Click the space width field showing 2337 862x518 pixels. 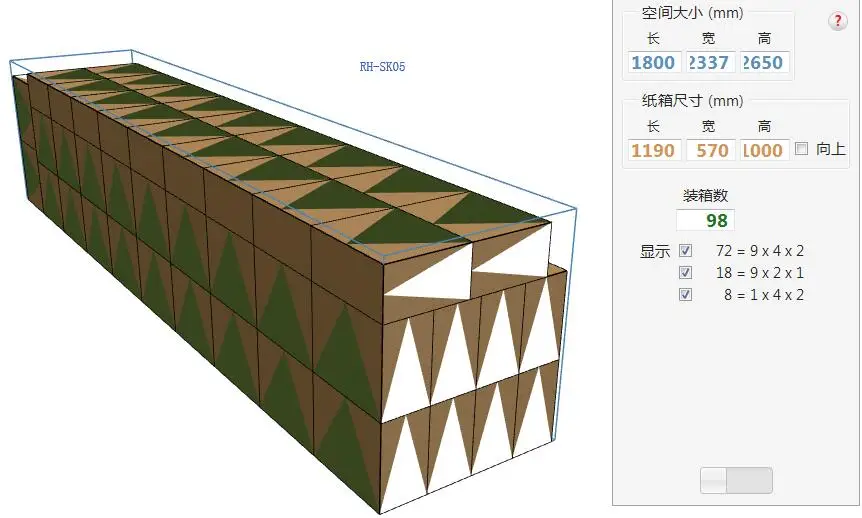point(710,62)
